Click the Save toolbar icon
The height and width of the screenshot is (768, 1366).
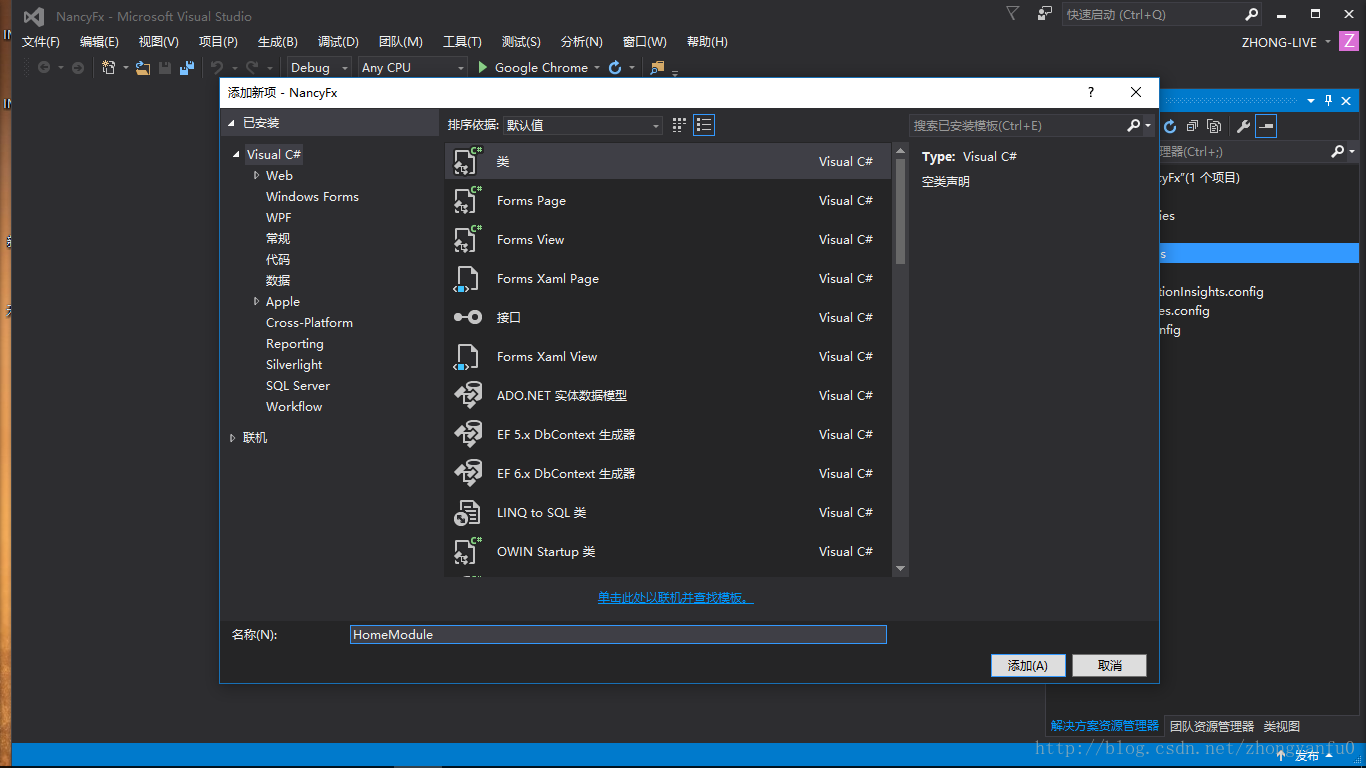[165, 68]
